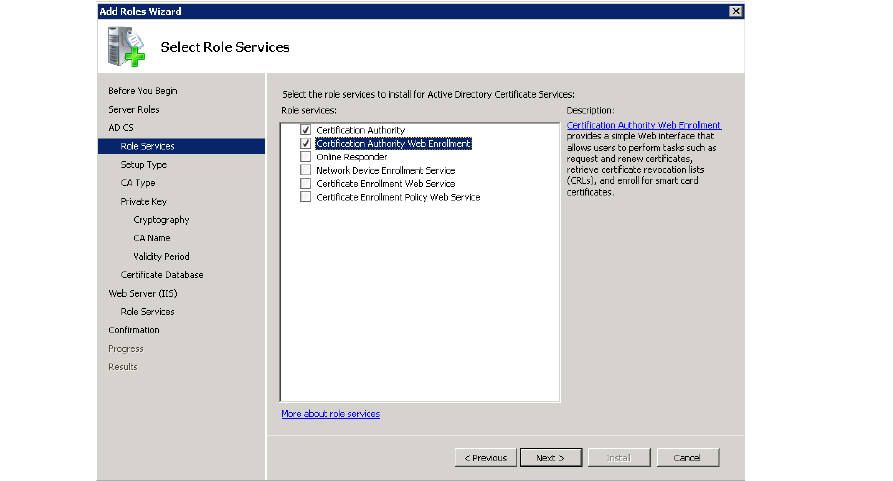Open the Confirmation step in sidebar
This screenshot has width=893, height=481.
[x=133, y=330]
